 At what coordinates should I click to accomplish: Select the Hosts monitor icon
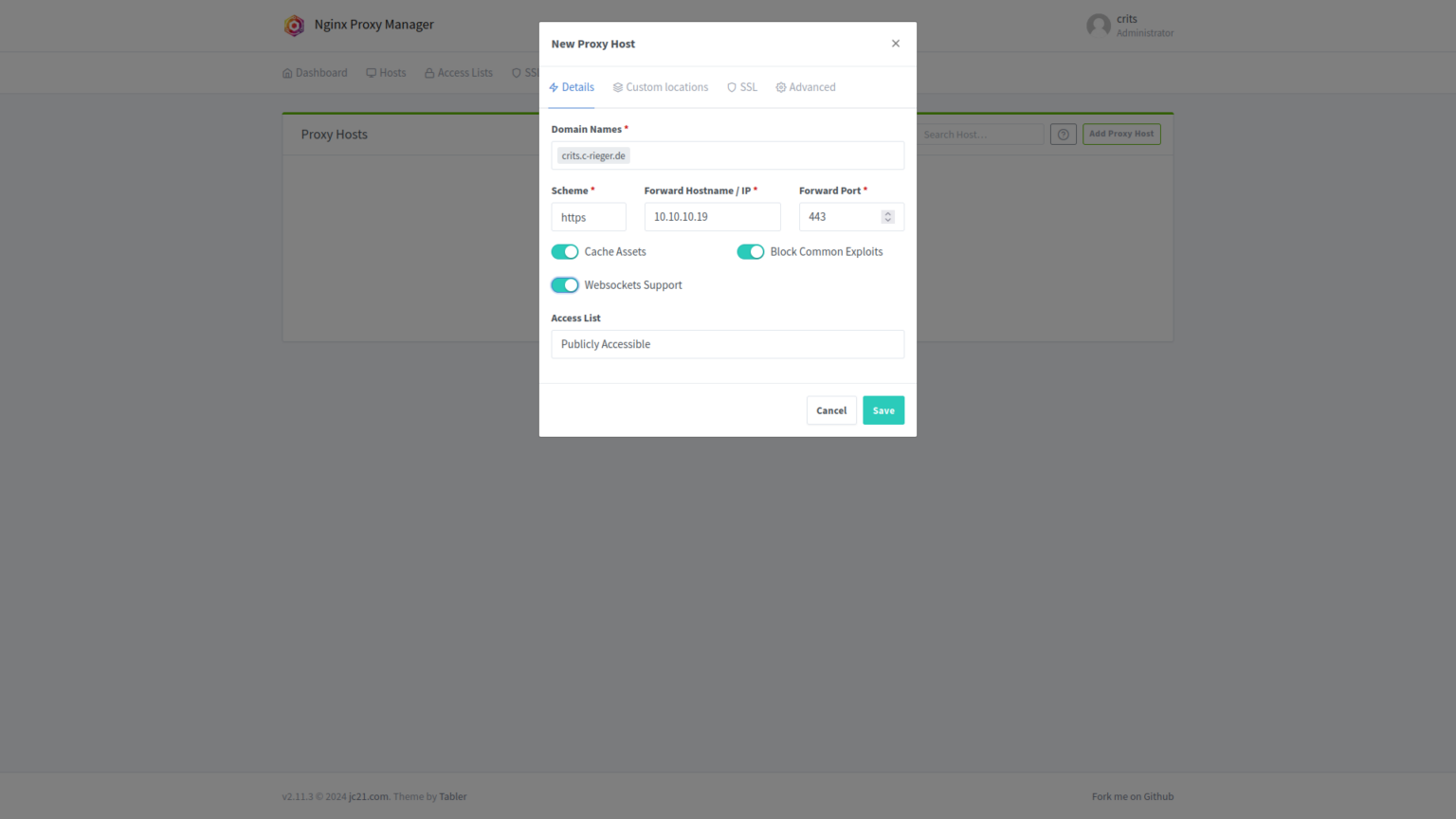click(370, 72)
